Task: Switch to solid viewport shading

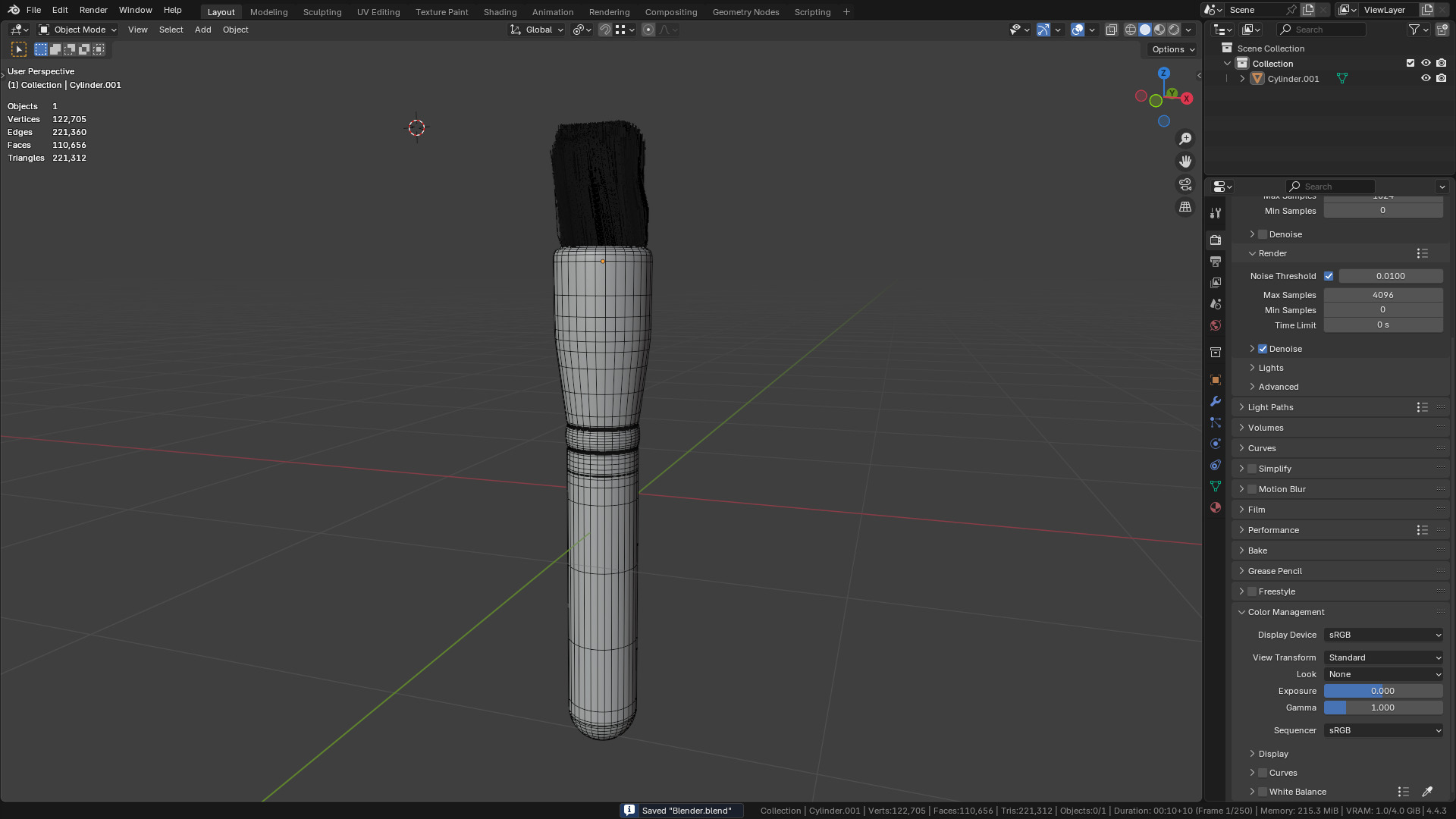Action: click(1145, 30)
